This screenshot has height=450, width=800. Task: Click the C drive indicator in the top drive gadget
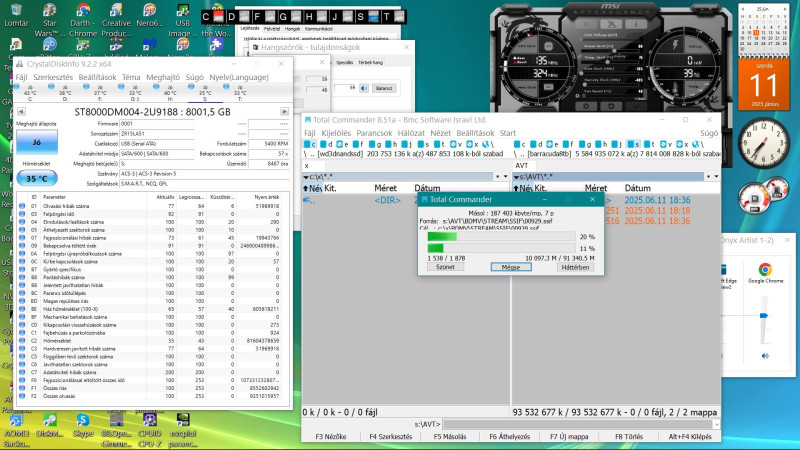[x=212, y=17]
